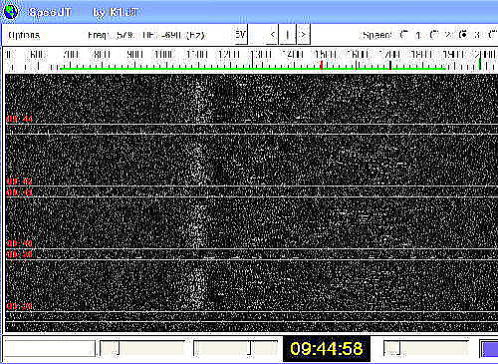Click the 1000 Hz label on frequency scale
Image resolution: width=498 pixels, height=364 pixels.
[x=164, y=54]
